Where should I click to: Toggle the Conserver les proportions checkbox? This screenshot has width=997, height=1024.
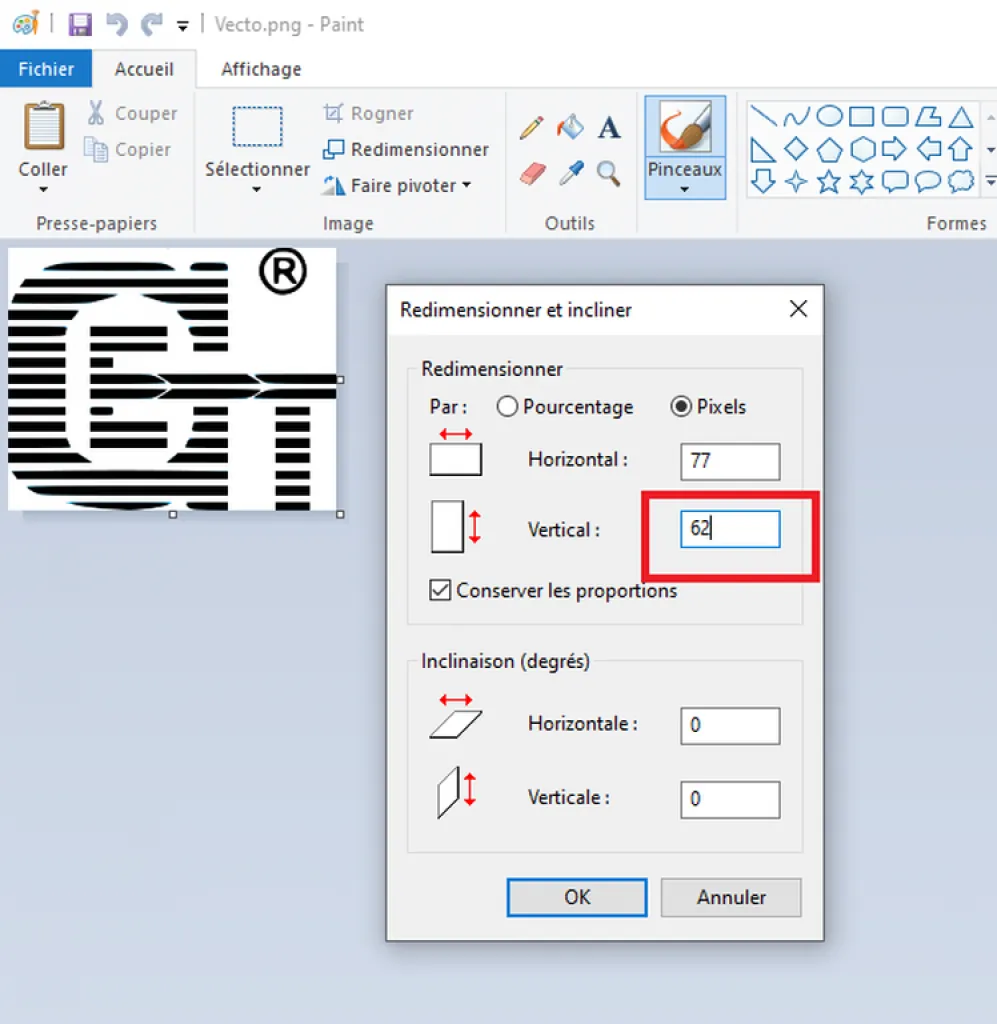440,590
